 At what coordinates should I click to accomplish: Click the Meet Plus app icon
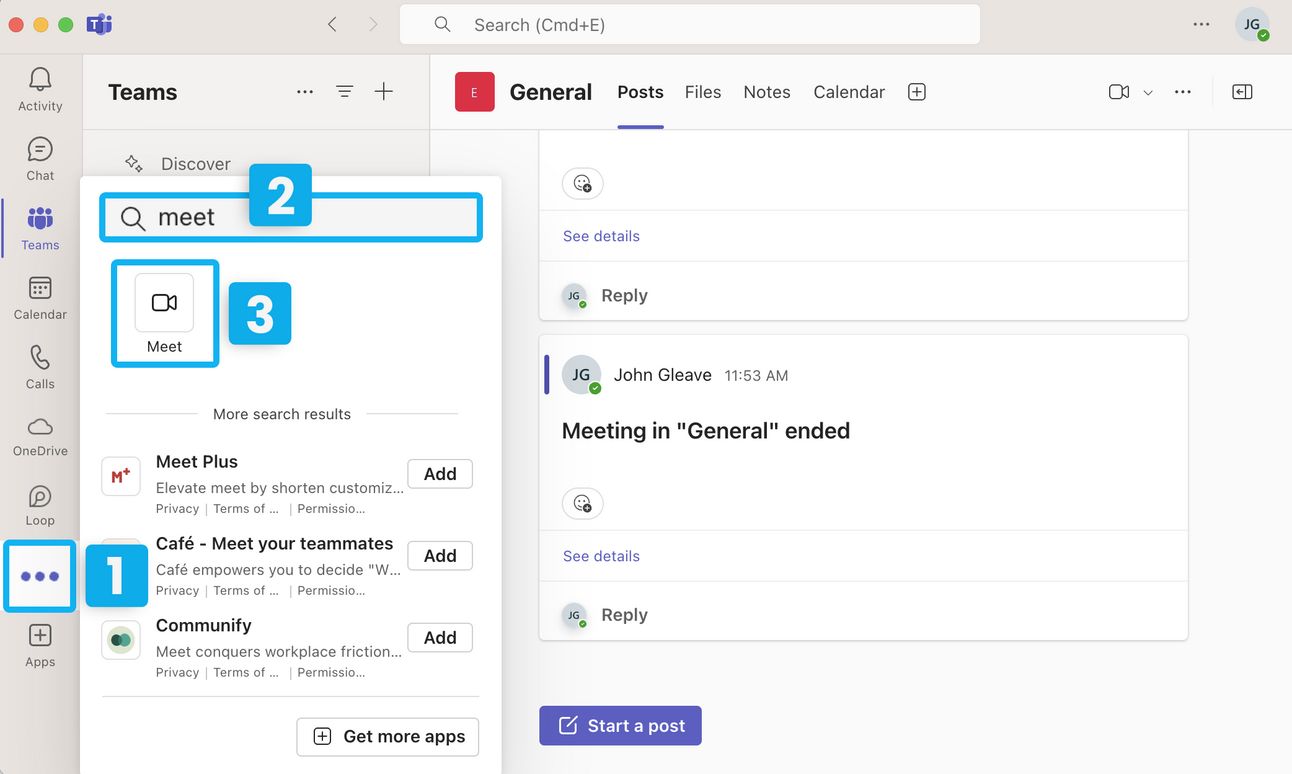click(121, 476)
